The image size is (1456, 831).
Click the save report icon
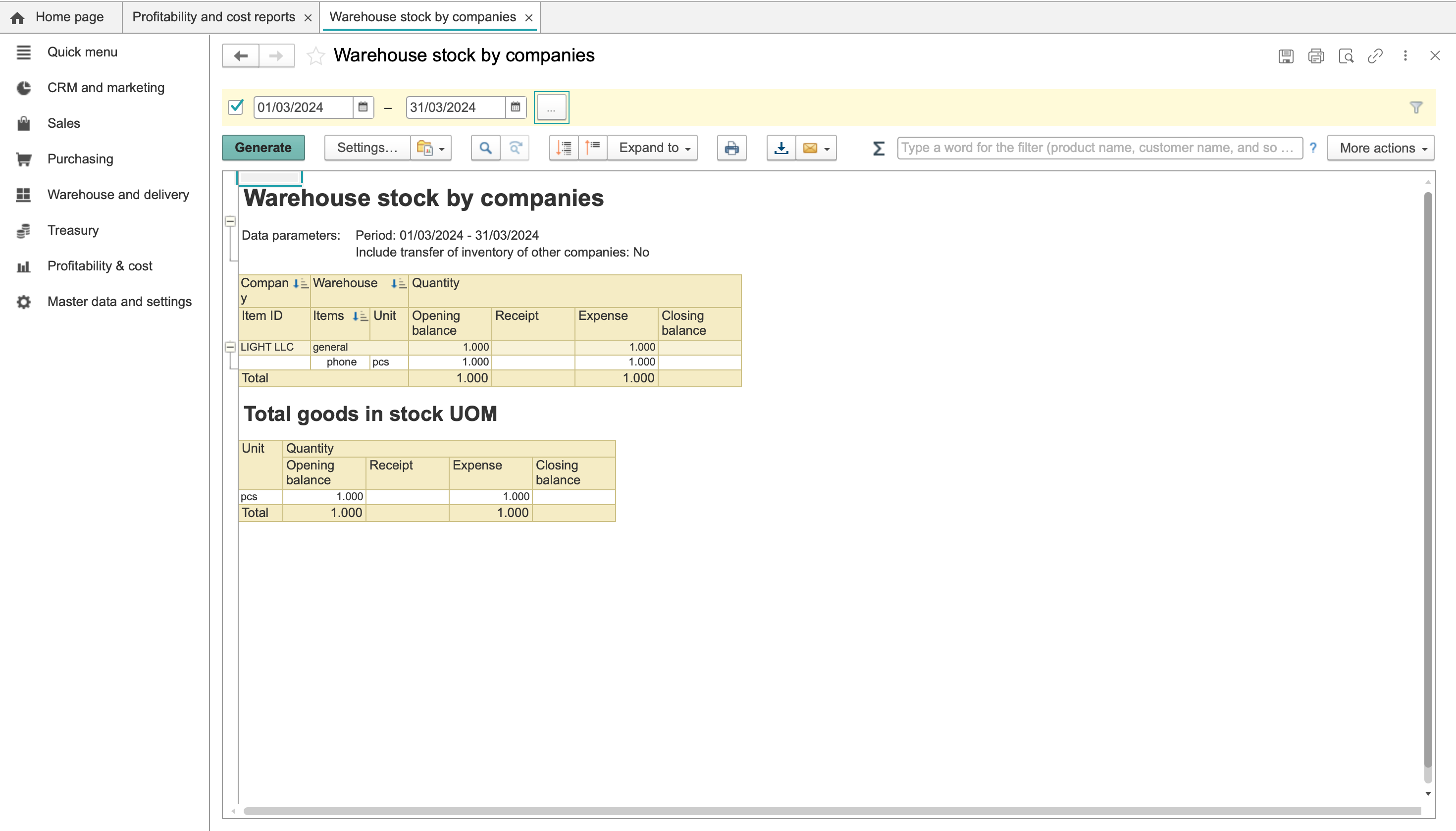point(1286,56)
